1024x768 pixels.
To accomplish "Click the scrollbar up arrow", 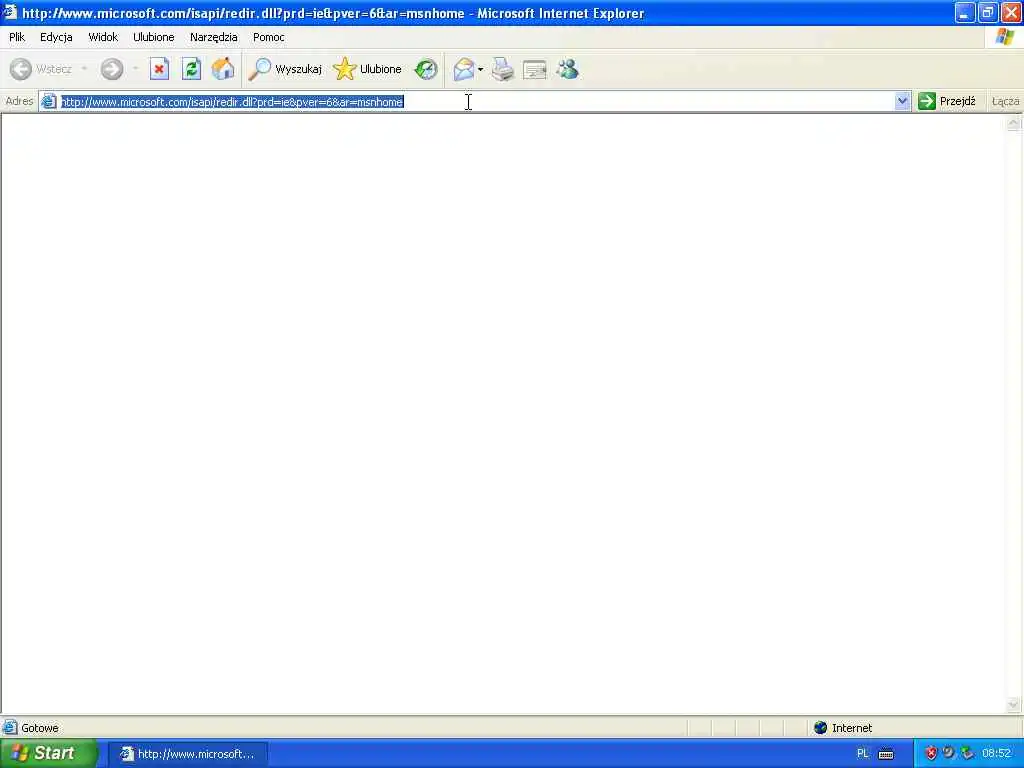I will click(1014, 123).
